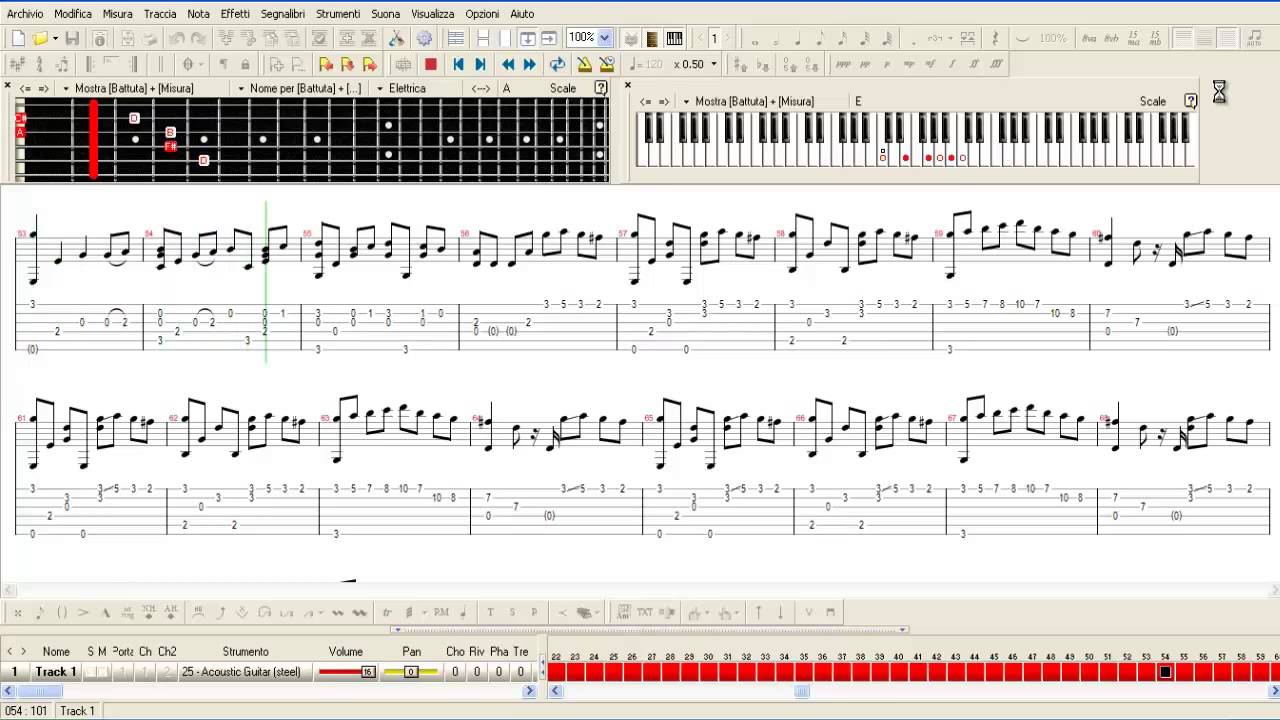The height and width of the screenshot is (720, 1280).
Task: Click the track list horizontal scrollbar
Action: (x=270, y=691)
